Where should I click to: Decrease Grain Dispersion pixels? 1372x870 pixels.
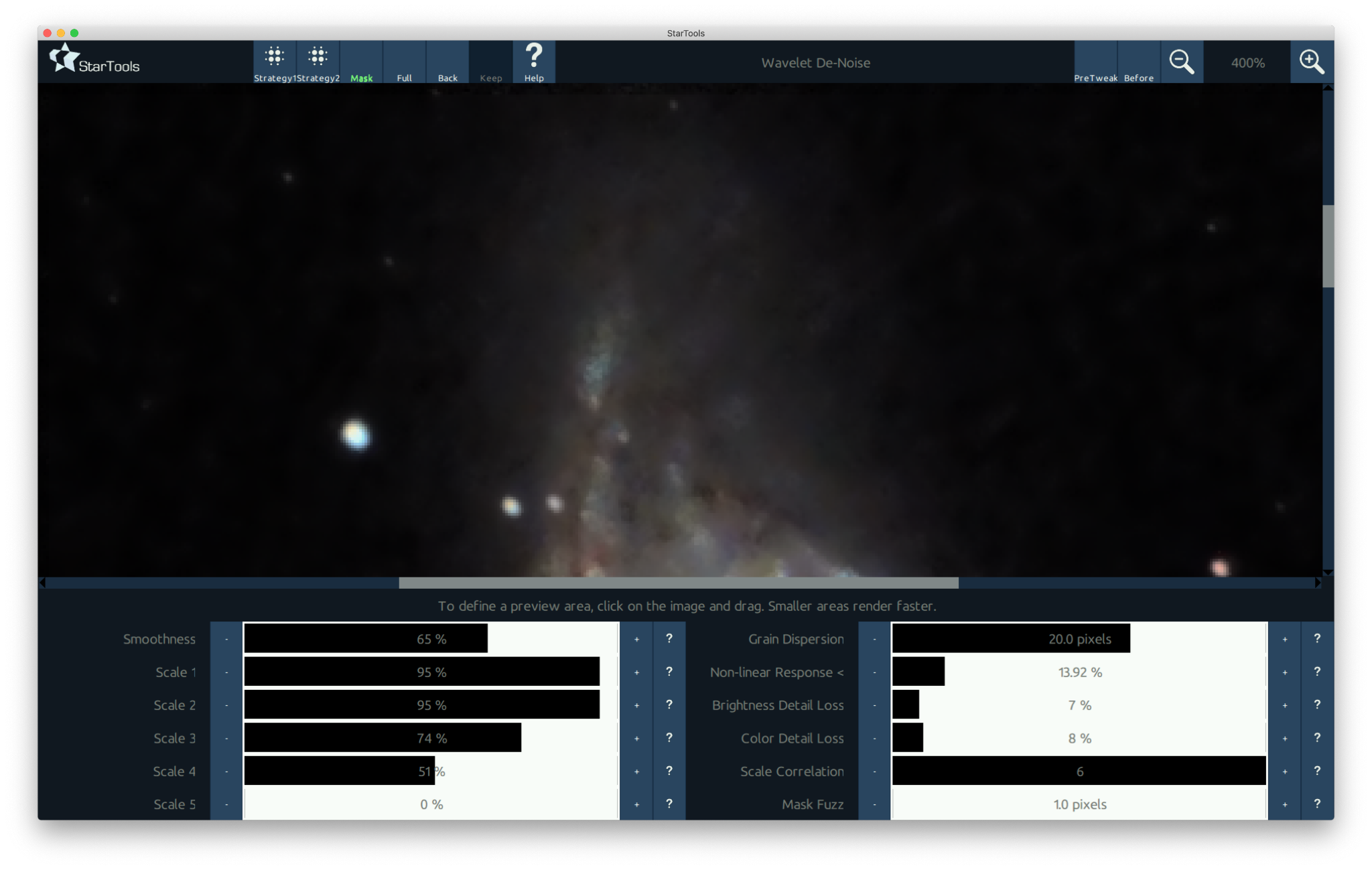[874, 639]
